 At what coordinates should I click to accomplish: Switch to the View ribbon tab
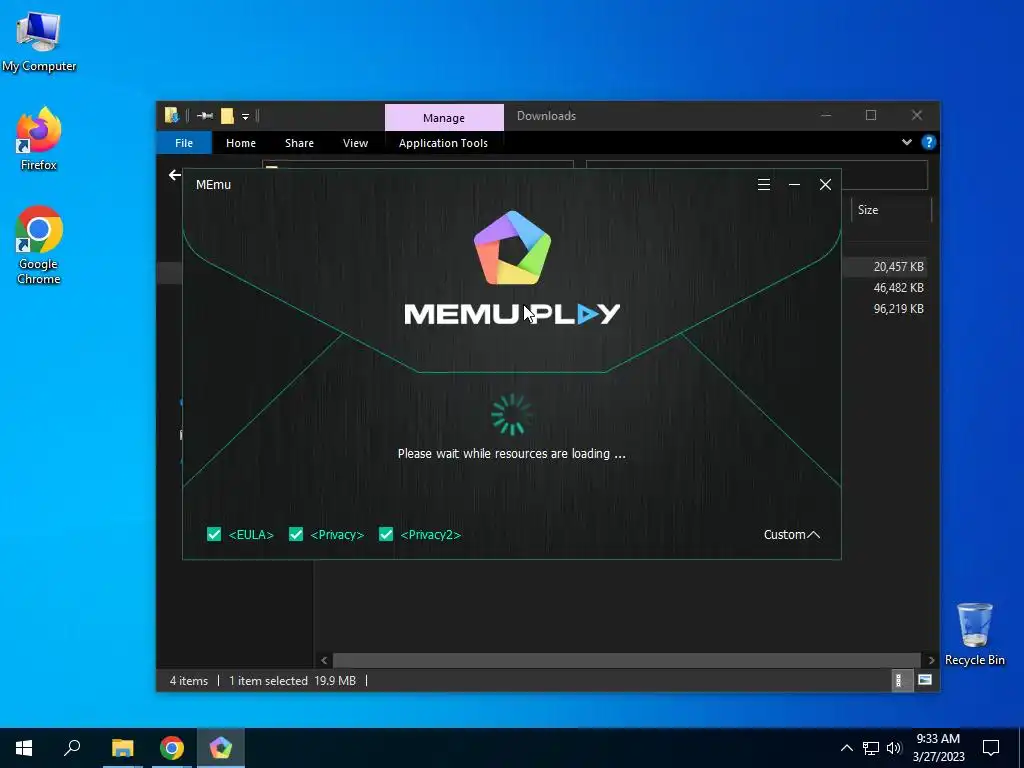355,143
